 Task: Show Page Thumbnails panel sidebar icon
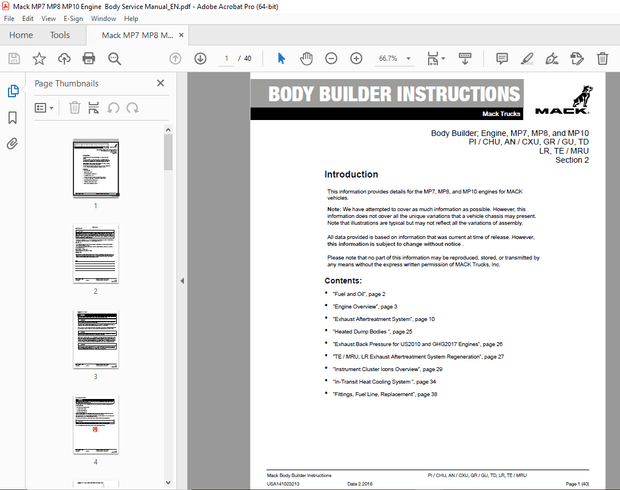[x=13, y=91]
